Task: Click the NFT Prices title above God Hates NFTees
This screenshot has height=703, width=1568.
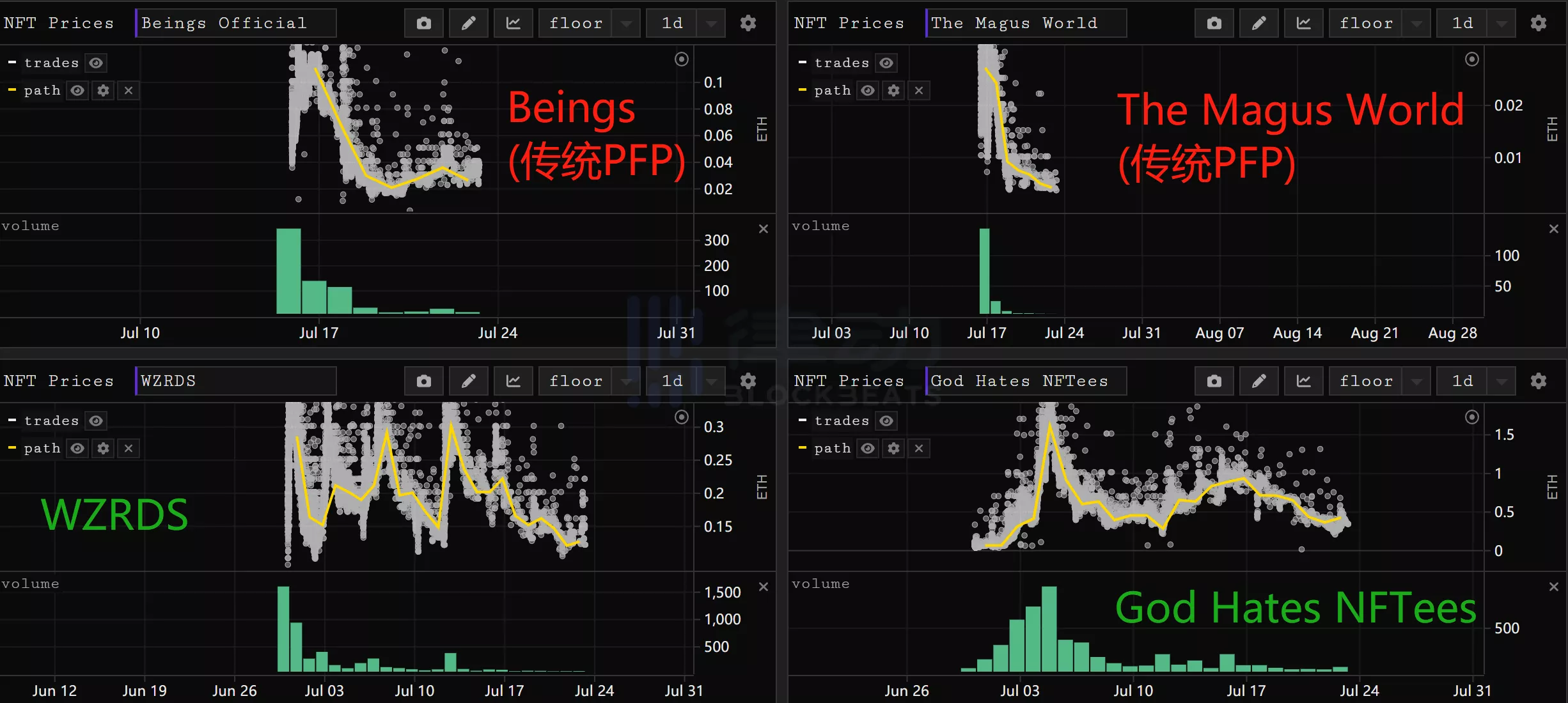Action: (x=849, y=382)
